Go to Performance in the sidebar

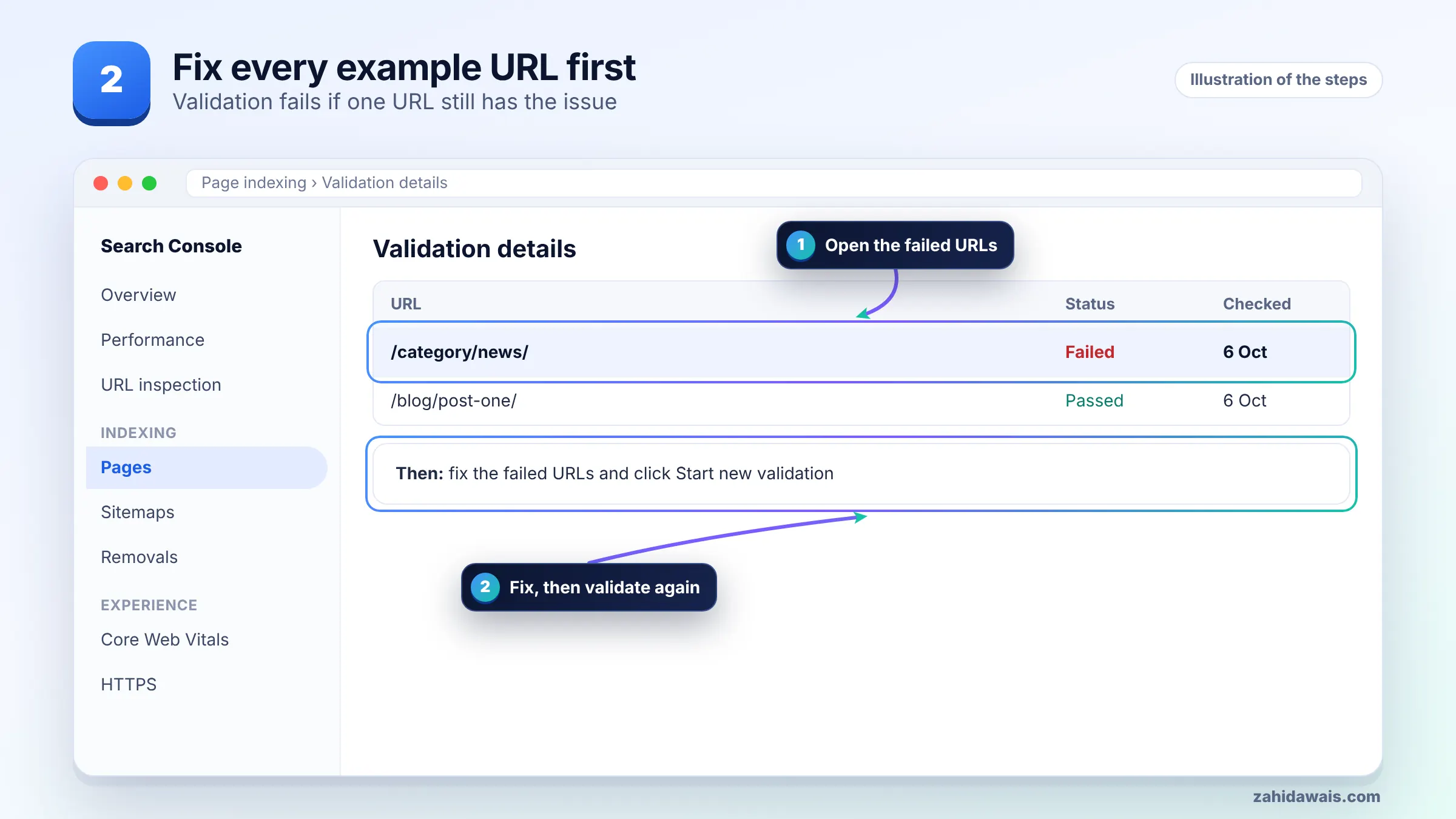(152, 340)
